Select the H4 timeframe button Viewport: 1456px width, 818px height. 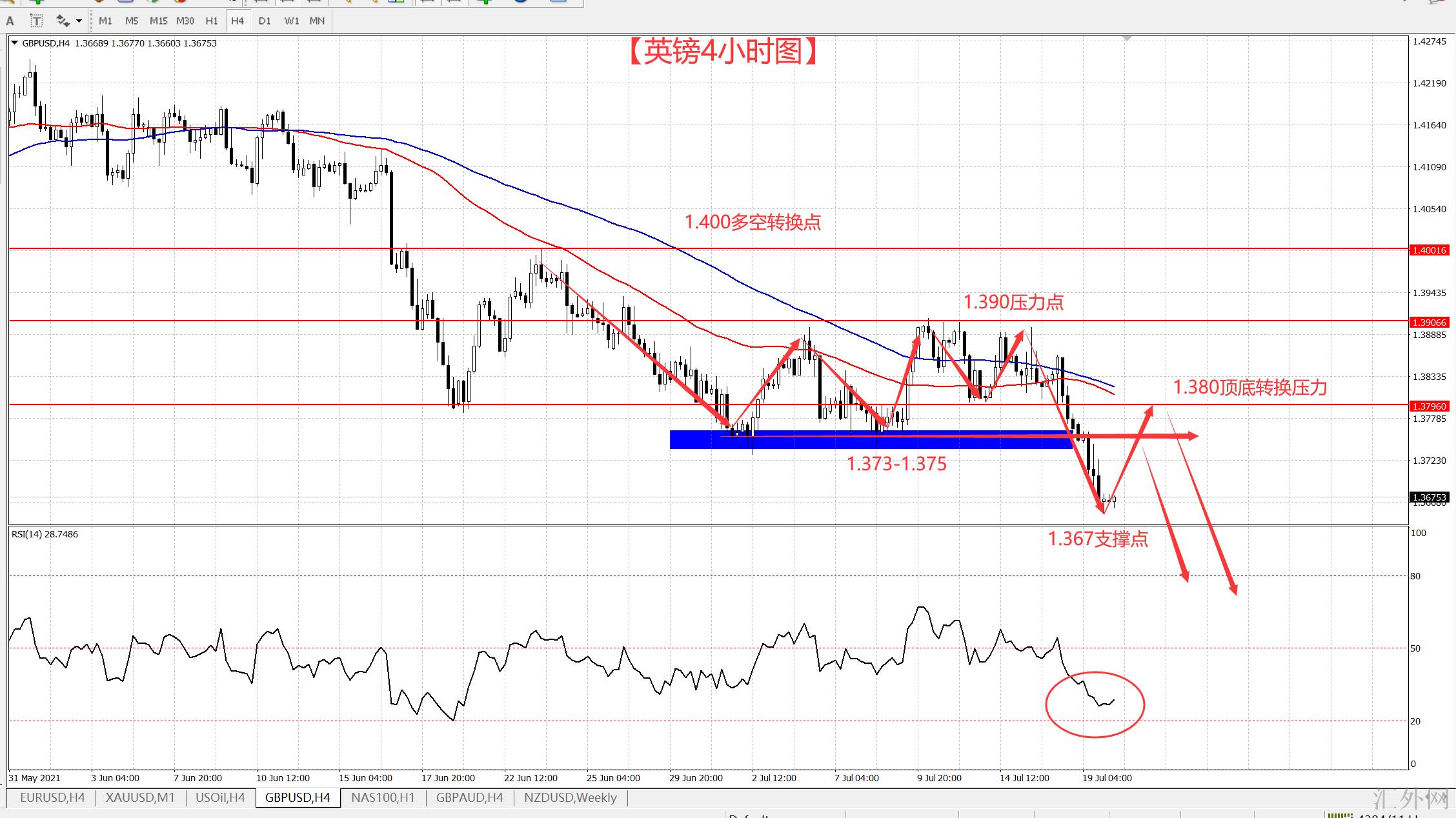[x=238, y=21]
